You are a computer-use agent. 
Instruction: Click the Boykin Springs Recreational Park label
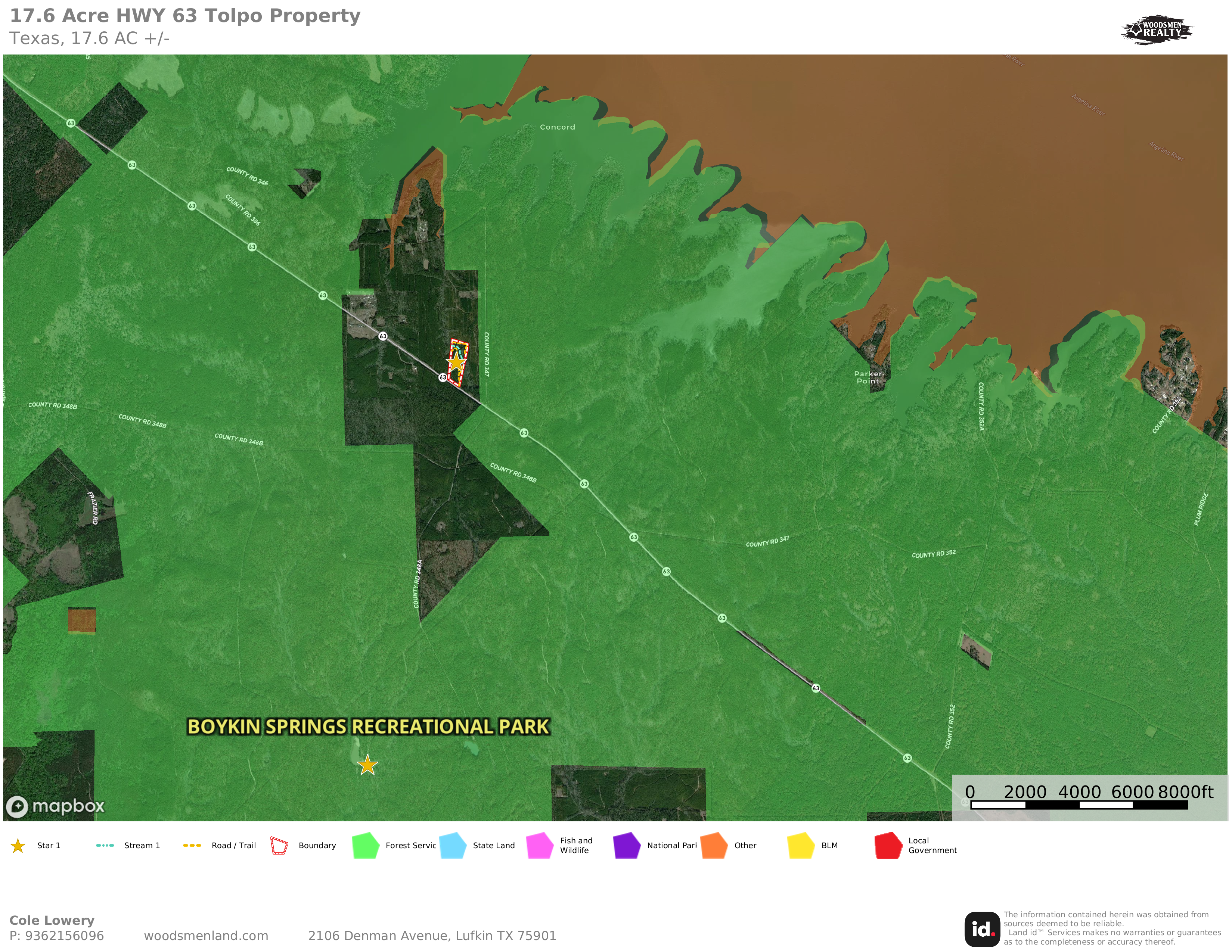click(x=368, y=727)
